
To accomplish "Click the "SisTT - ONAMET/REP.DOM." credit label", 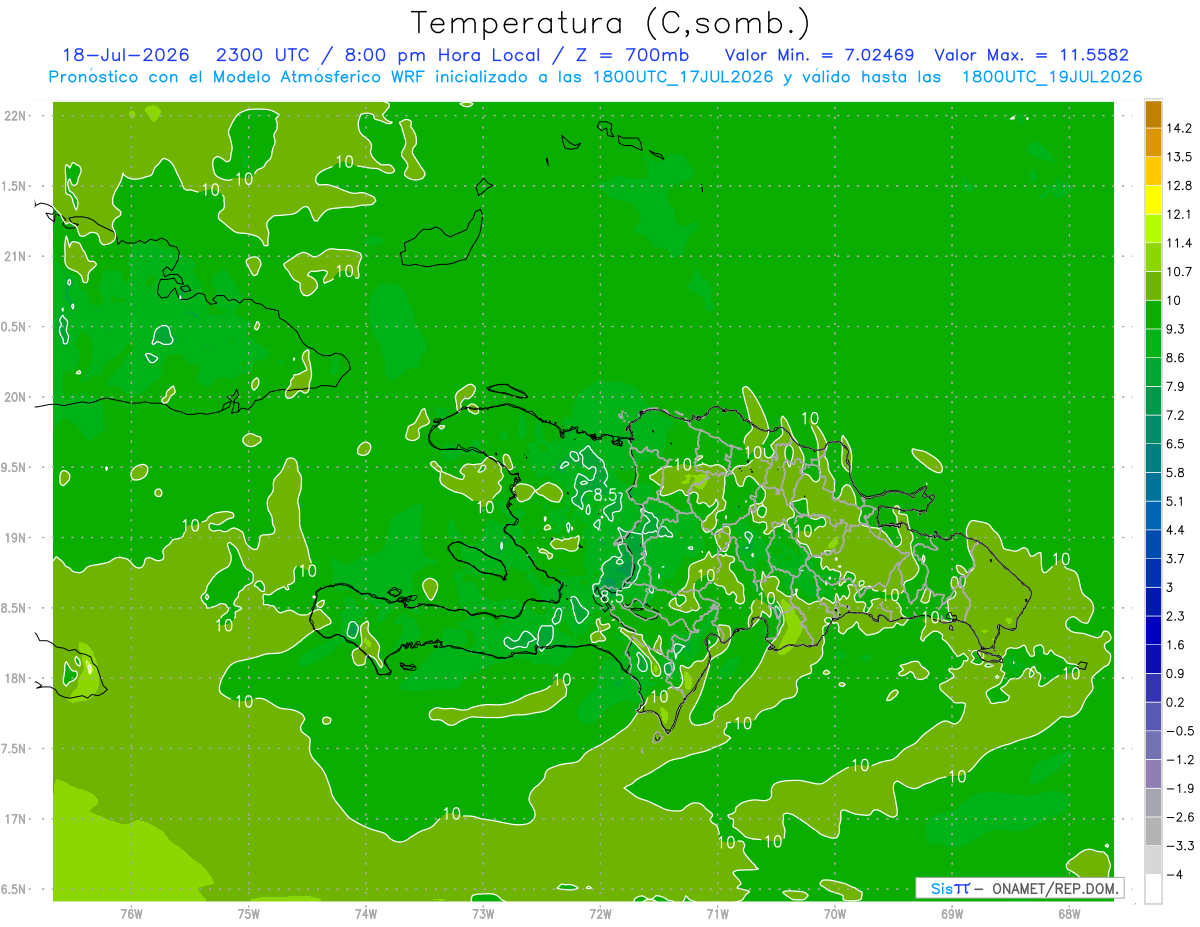I will [1019, 888].
